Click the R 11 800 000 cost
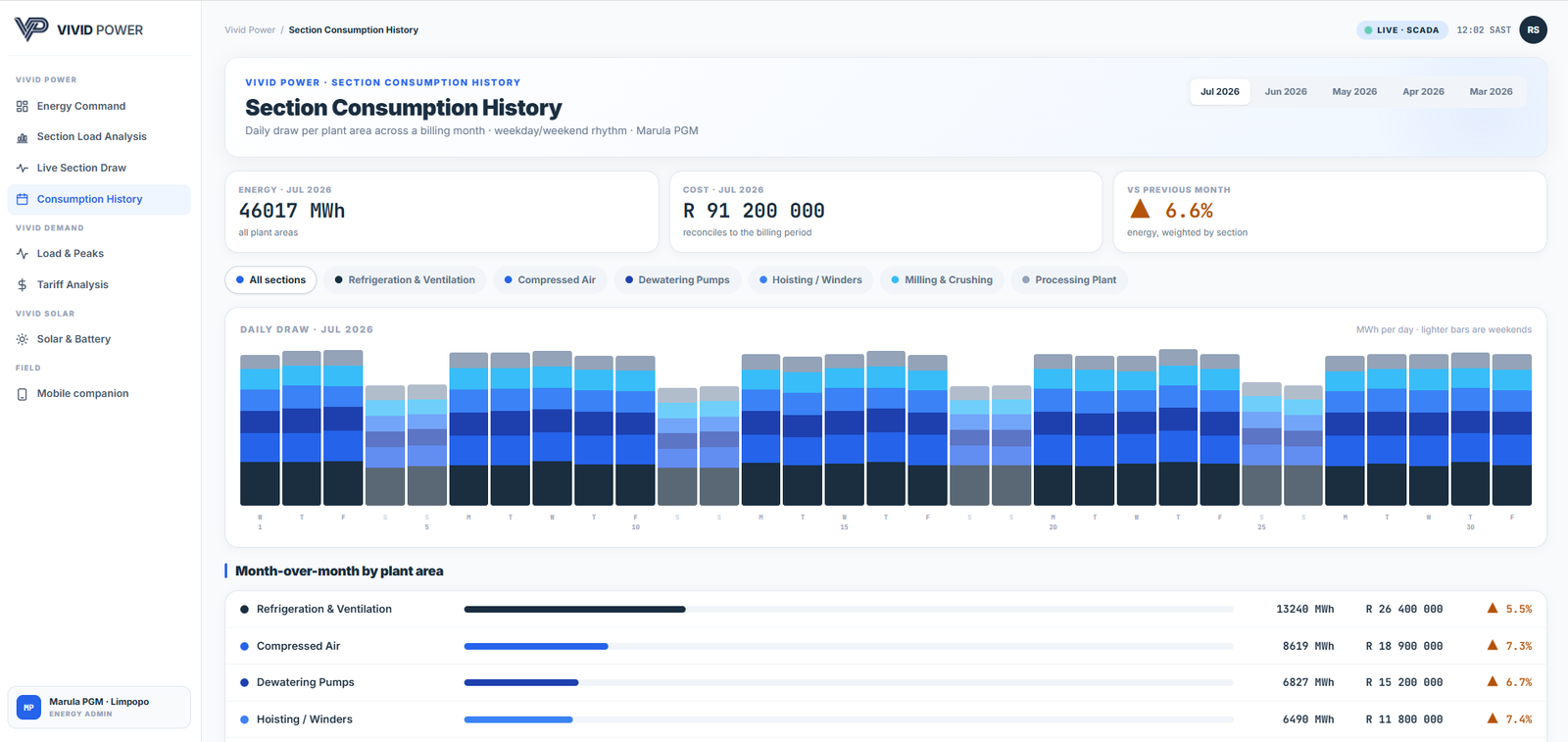The height and width of the screenshot is (742, 1568). coord(1404,719)
